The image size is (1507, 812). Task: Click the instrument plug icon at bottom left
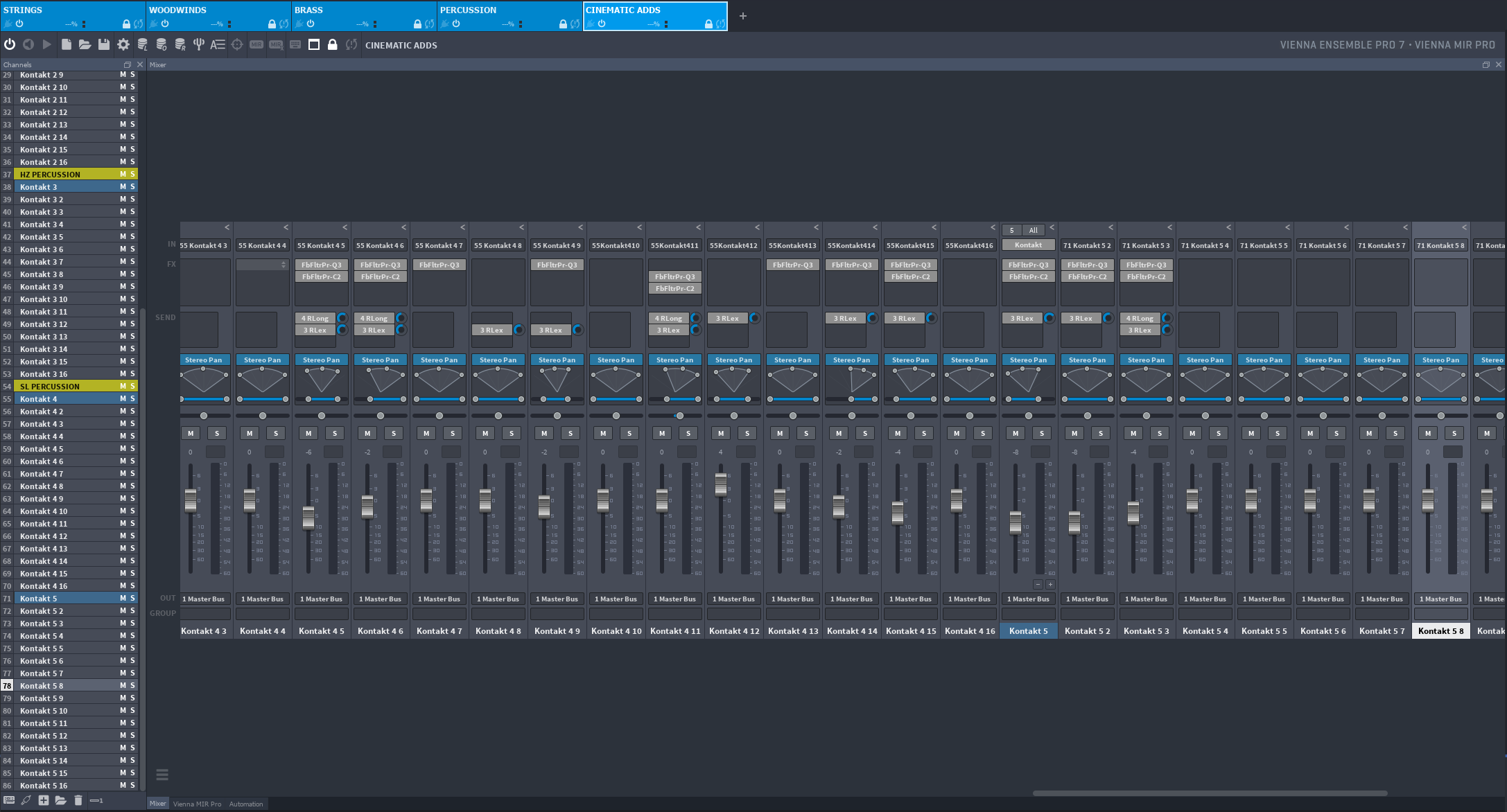[x=26, y=800]
